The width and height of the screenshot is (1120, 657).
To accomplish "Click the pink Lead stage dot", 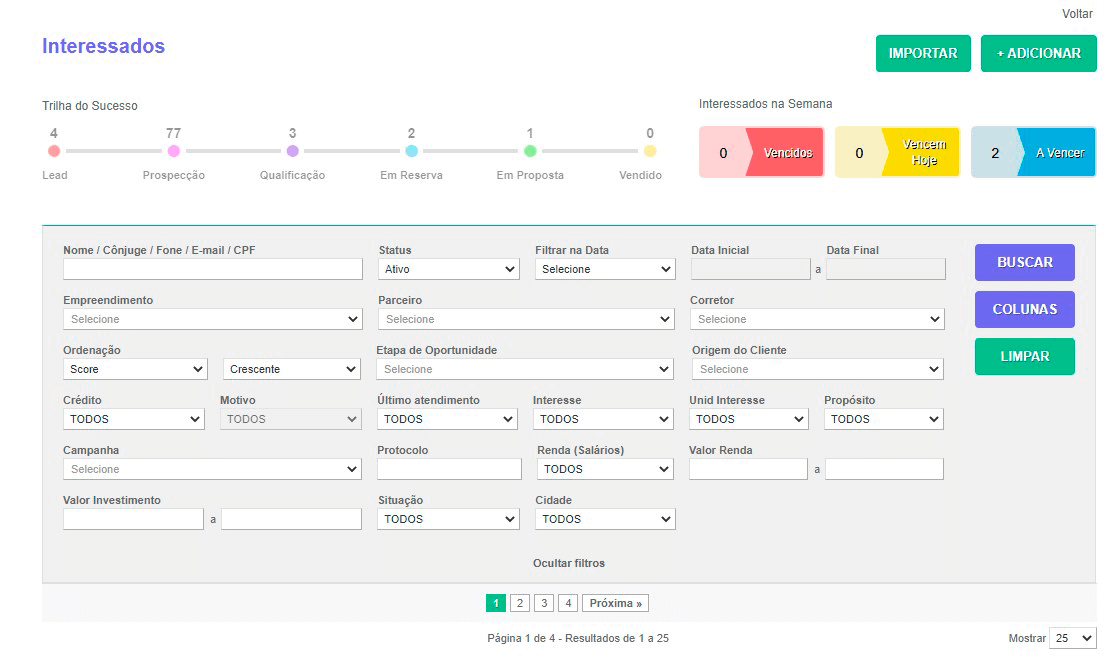I will (54, 151).
